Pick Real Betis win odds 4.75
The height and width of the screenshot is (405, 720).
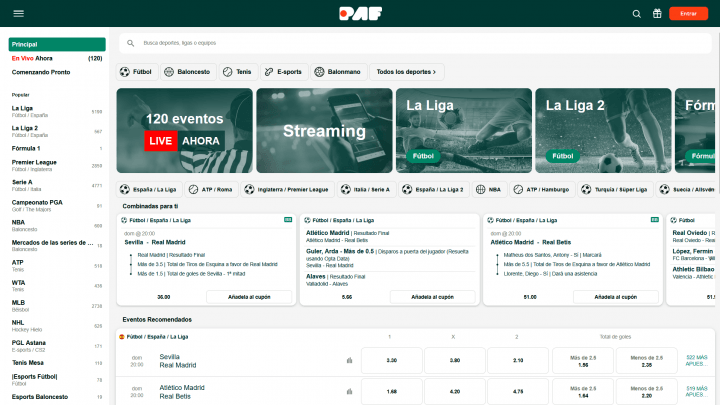pos(518,392)
